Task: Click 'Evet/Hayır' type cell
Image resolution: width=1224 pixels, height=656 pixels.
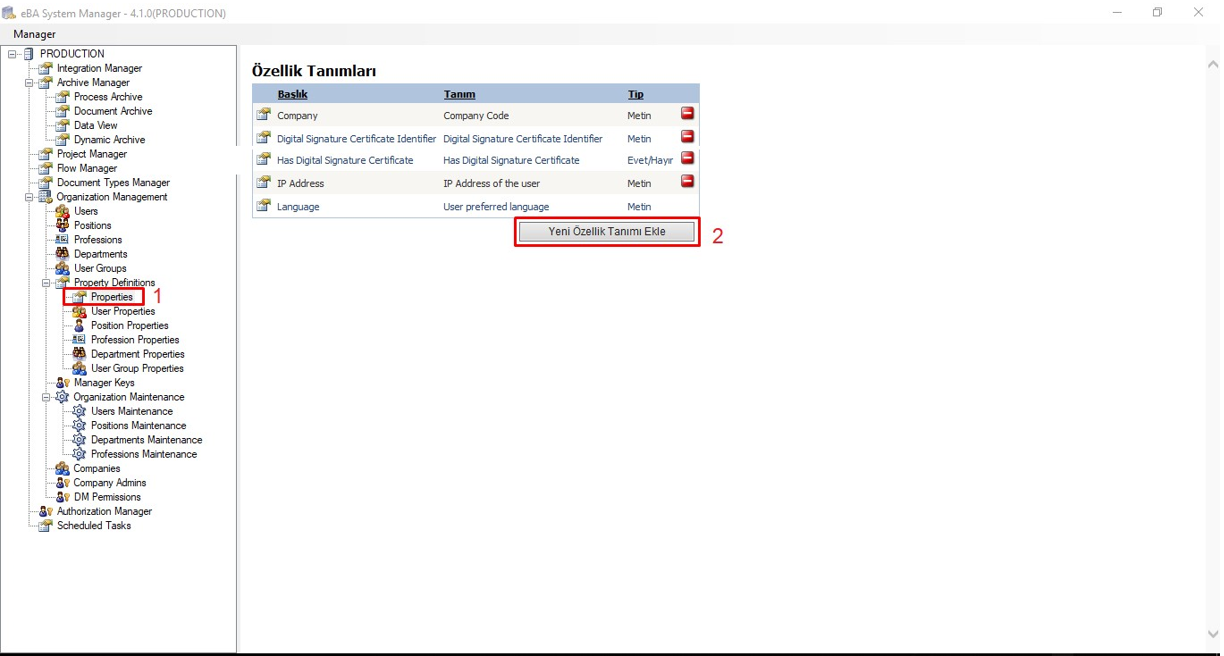Action: coord(650,160)
